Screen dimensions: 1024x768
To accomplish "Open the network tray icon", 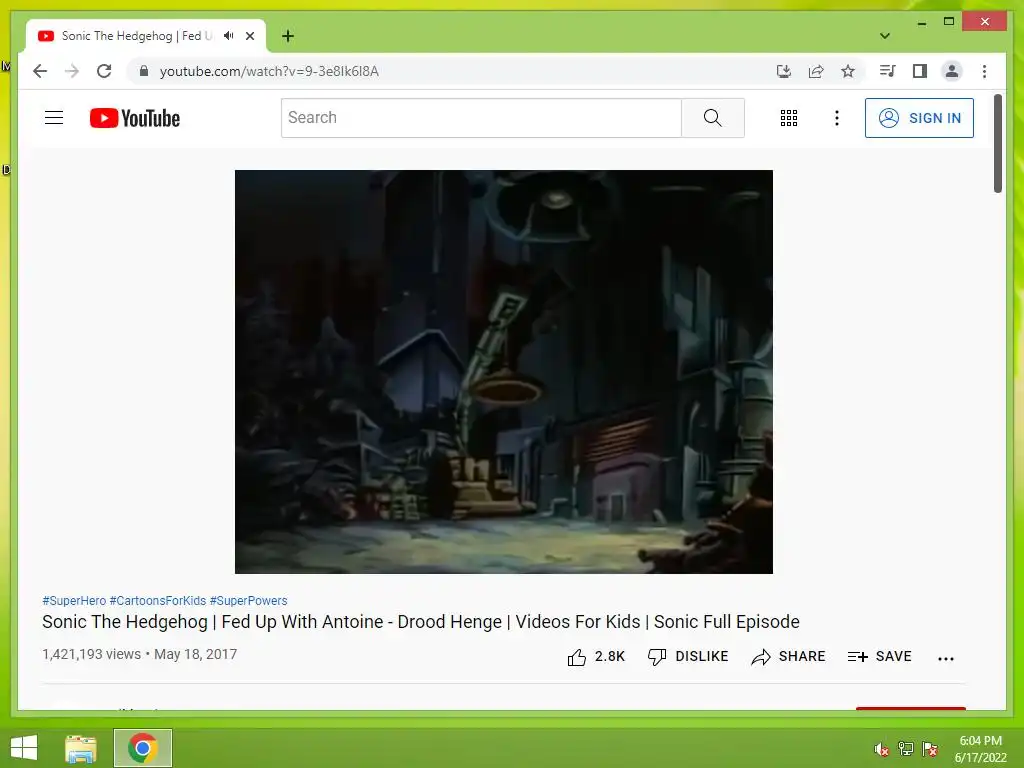I will (x=906, y=748).
